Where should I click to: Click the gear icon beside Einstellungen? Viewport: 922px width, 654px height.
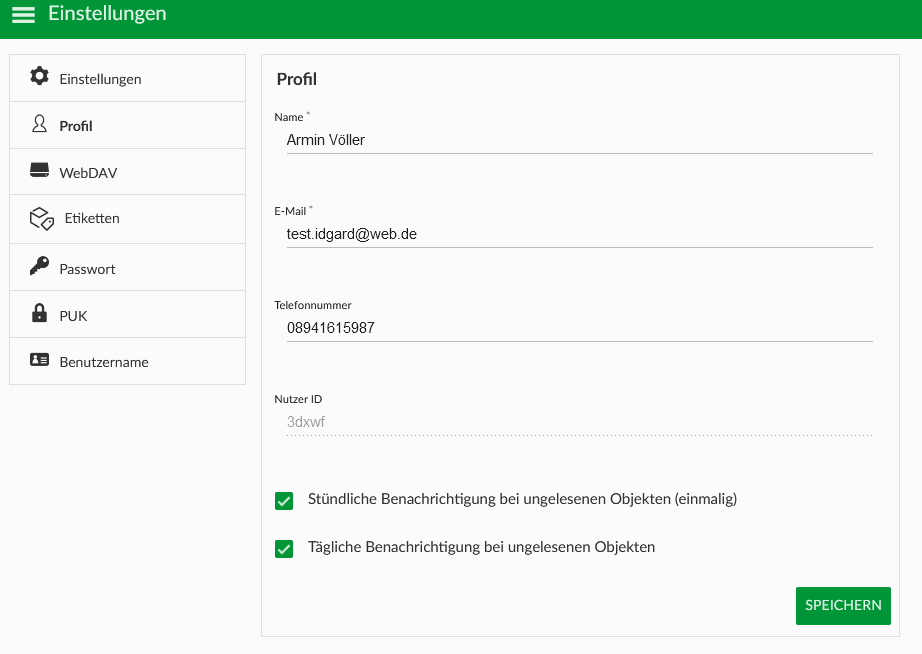click(39, 76)
